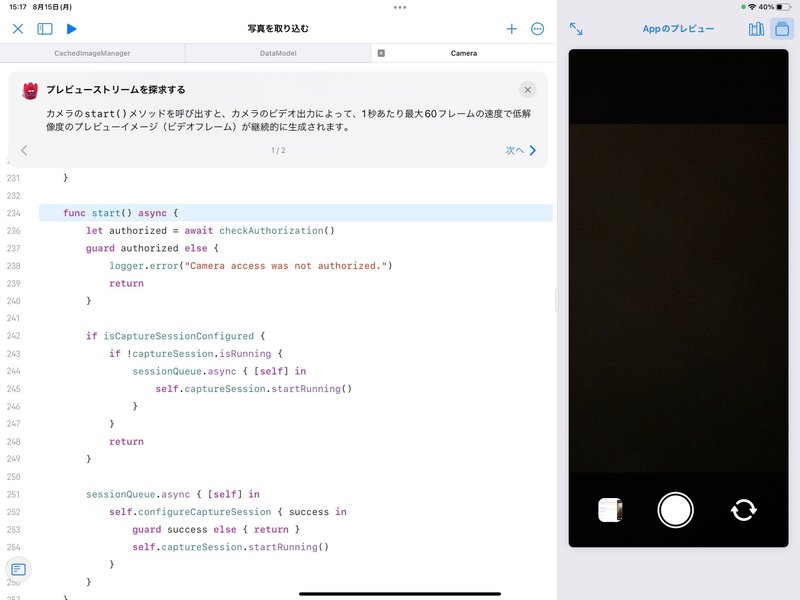Open the library books icon

[x=756, y=29]
